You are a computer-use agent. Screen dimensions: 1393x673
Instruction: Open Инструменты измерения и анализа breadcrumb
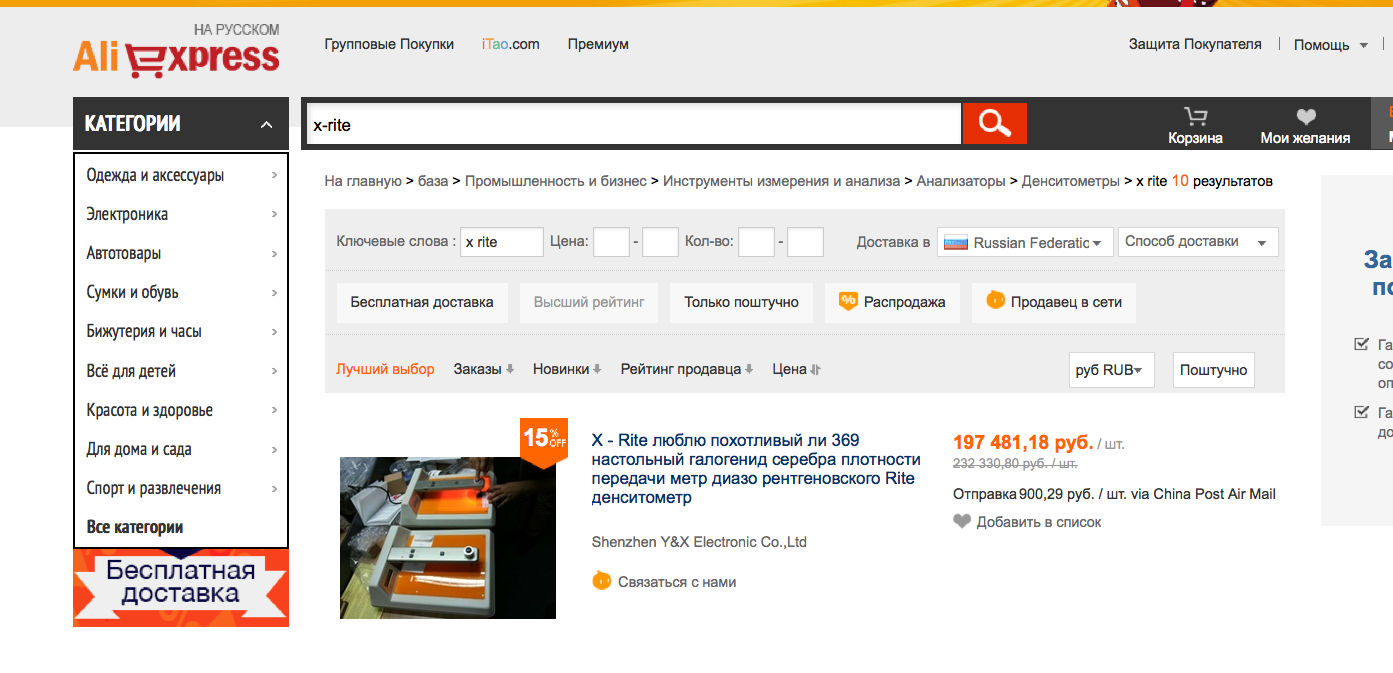click(781, 181)
